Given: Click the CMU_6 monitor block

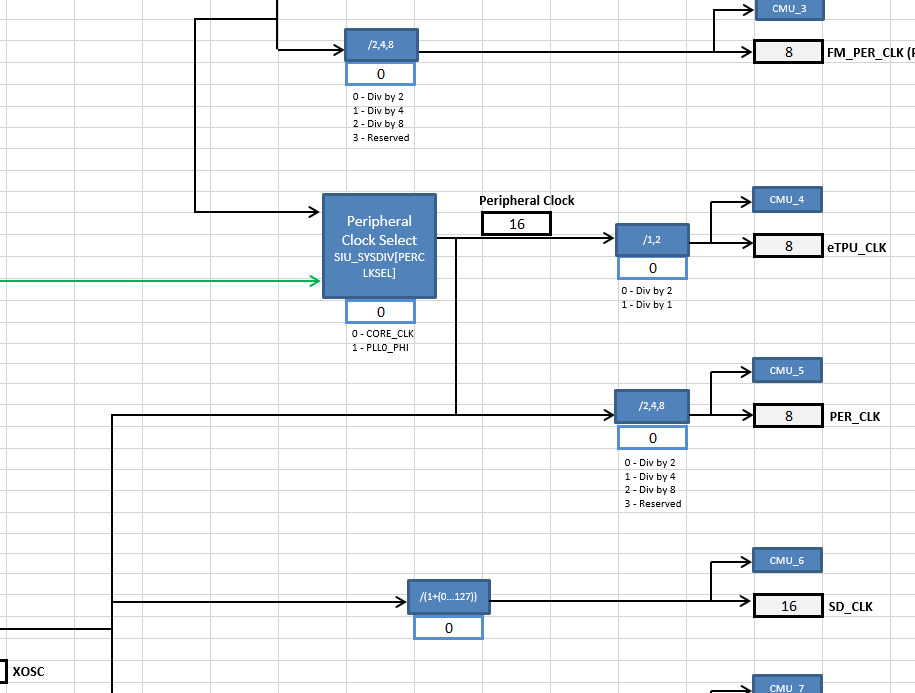Looking at the screenshot, I should click(x=785, y=559).
